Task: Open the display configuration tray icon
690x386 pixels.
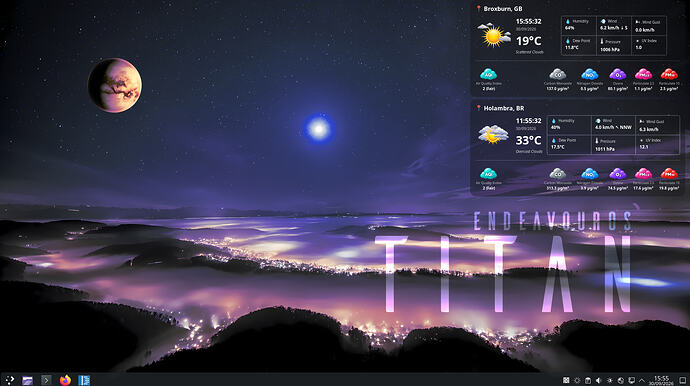Action: 631,380
